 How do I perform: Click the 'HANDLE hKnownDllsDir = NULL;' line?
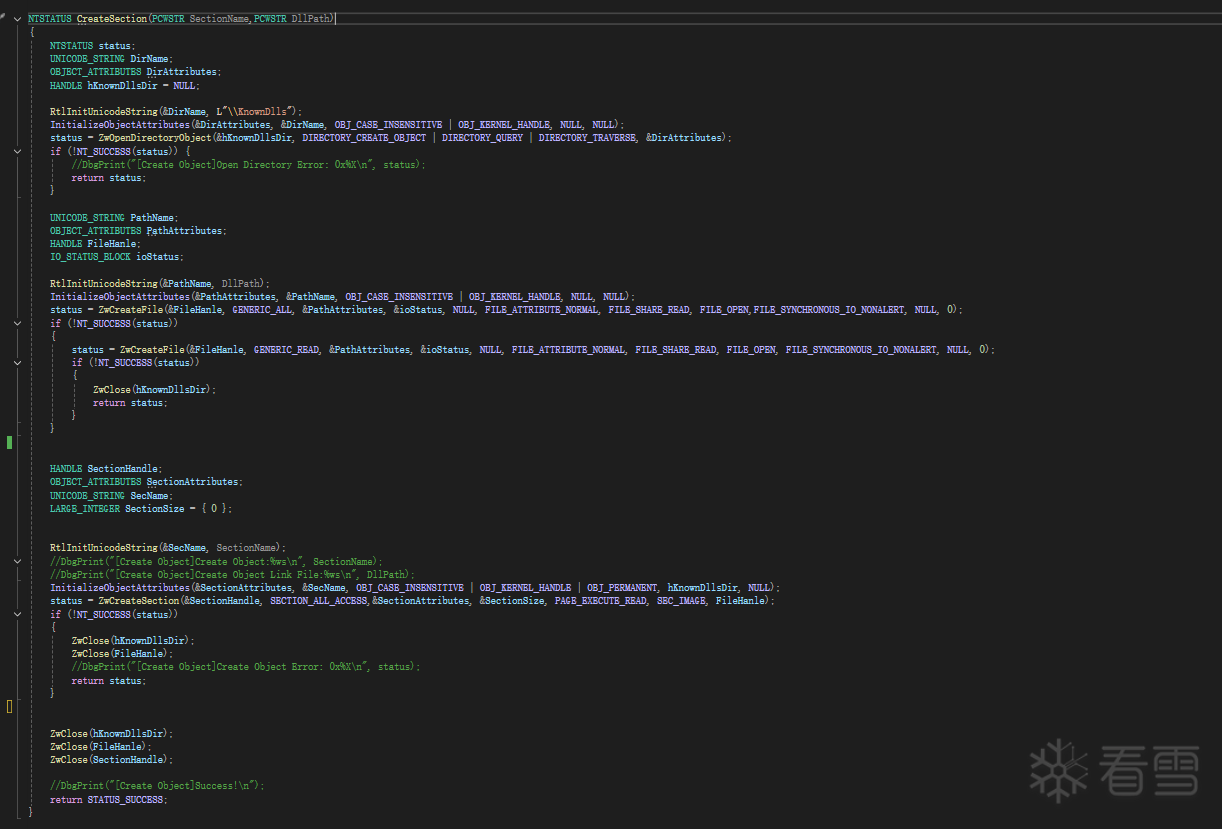[125, 85]
